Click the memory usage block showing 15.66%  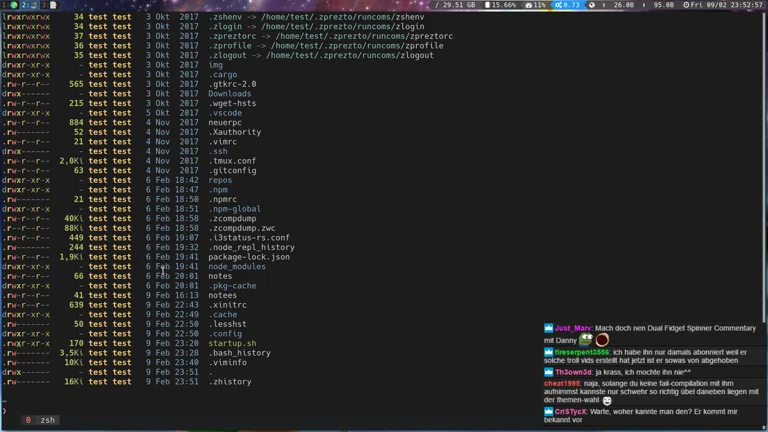click(500, 5)
